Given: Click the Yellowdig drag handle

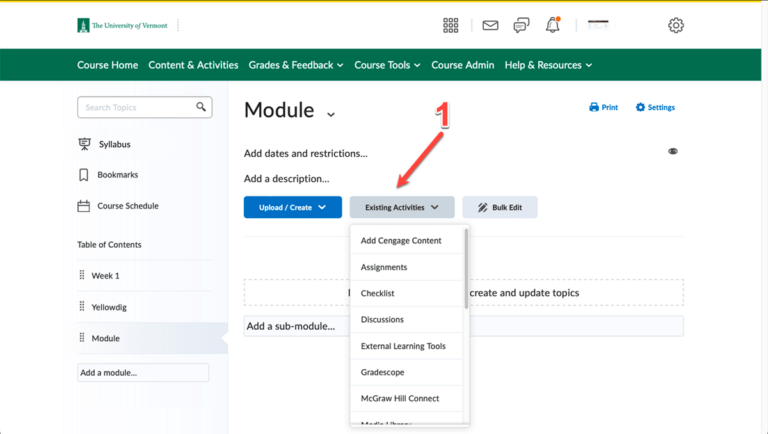Looking at the screenshot, I should point(82,306).
